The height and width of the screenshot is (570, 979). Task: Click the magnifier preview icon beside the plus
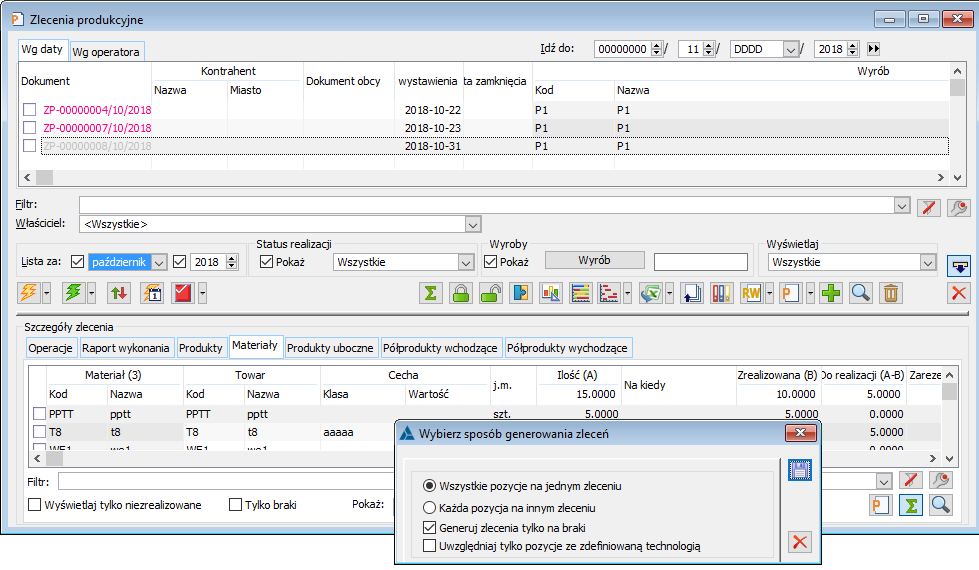click(860, 293)
